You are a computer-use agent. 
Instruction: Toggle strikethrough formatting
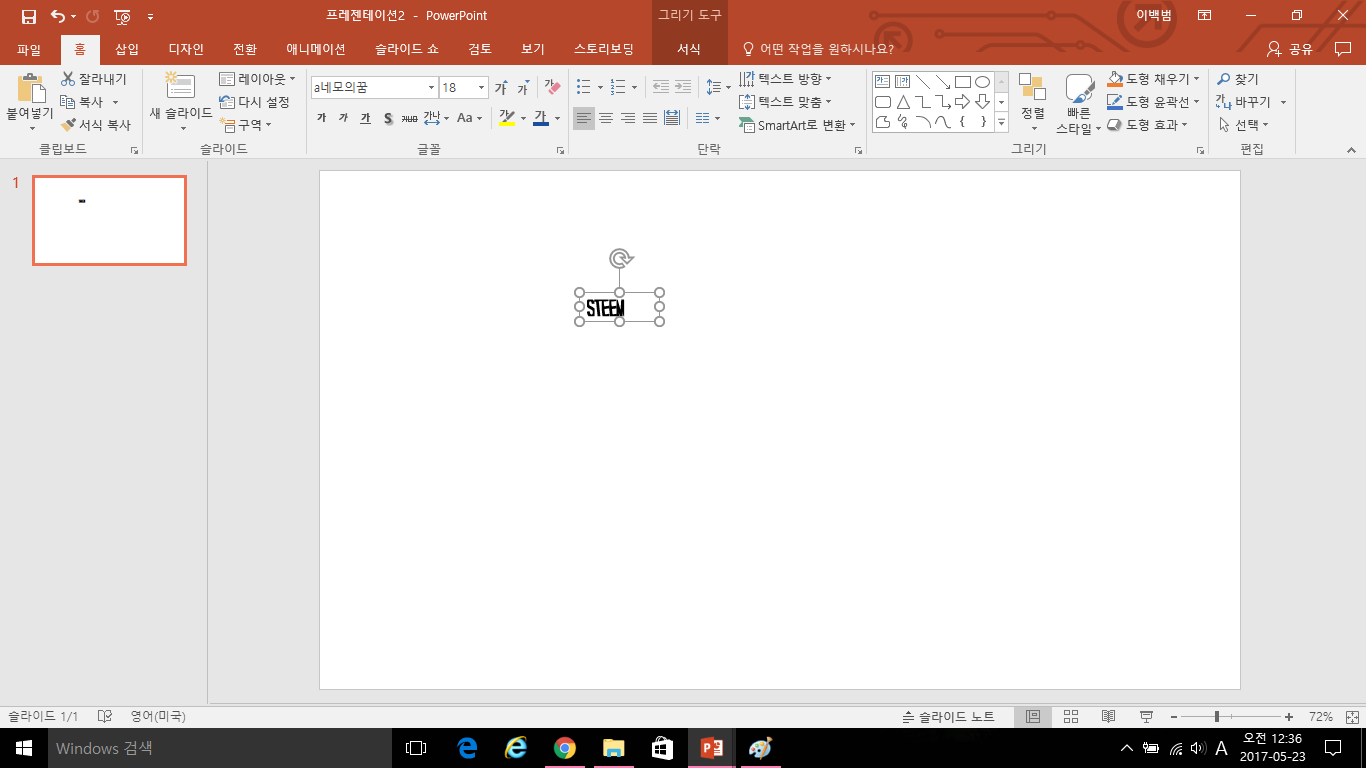pos(409,118)
